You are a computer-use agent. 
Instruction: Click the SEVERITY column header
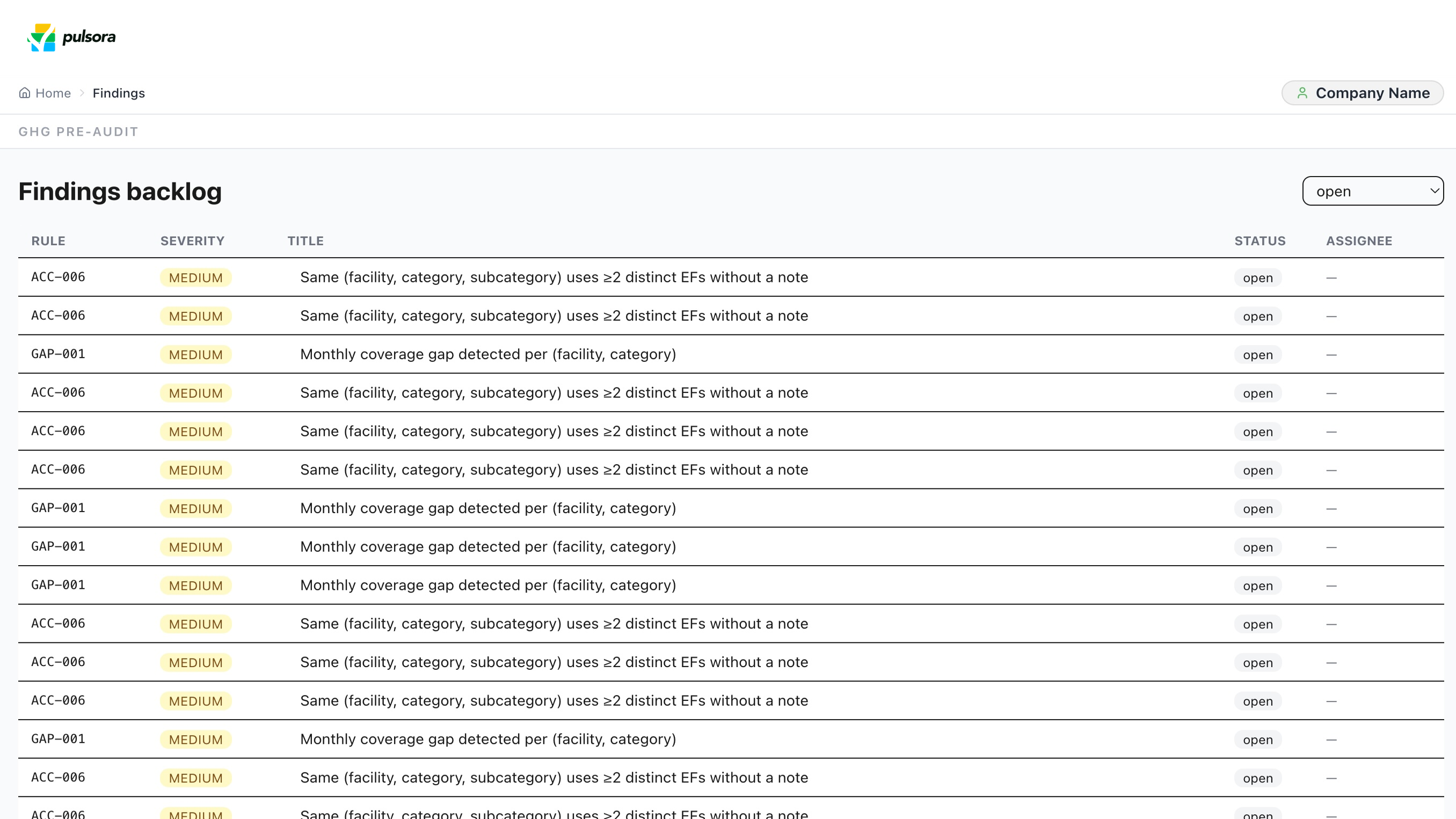pyautogui.click(x=192, y=241)
